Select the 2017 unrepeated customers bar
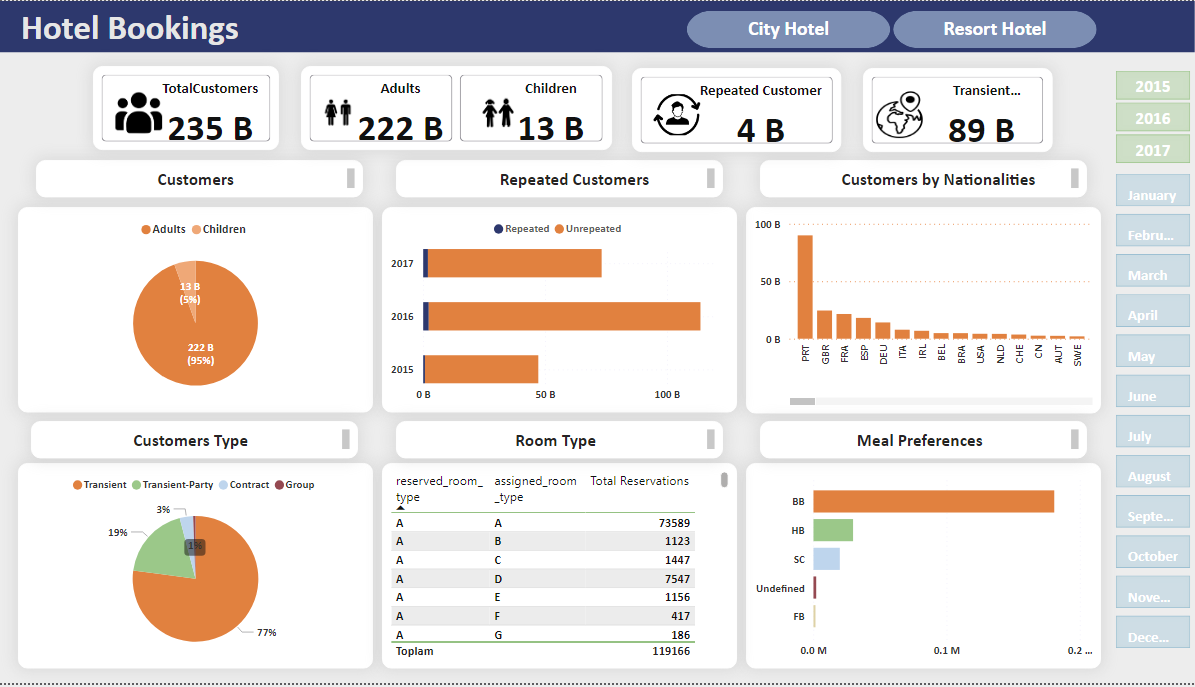 click(514, 263)
